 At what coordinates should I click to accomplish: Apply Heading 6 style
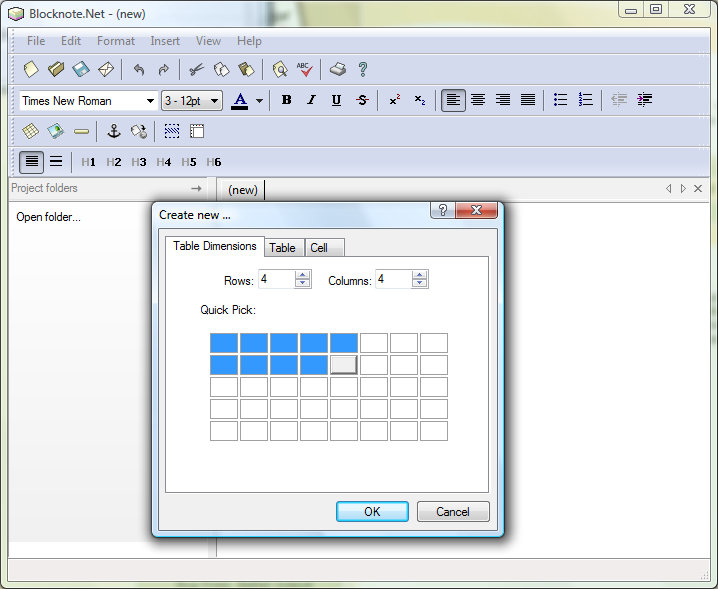click(x=214, y=162)
